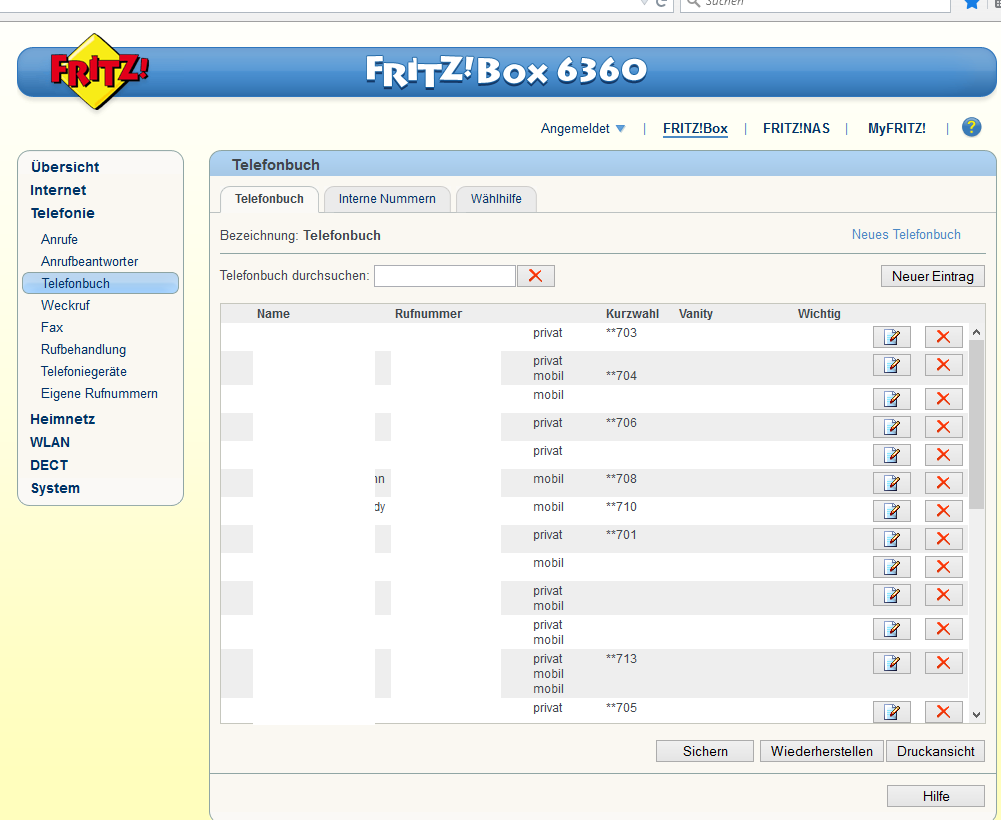Go to Rufbehandlung in the sidebar
The image size is (1001, 820).
[84, 349]
